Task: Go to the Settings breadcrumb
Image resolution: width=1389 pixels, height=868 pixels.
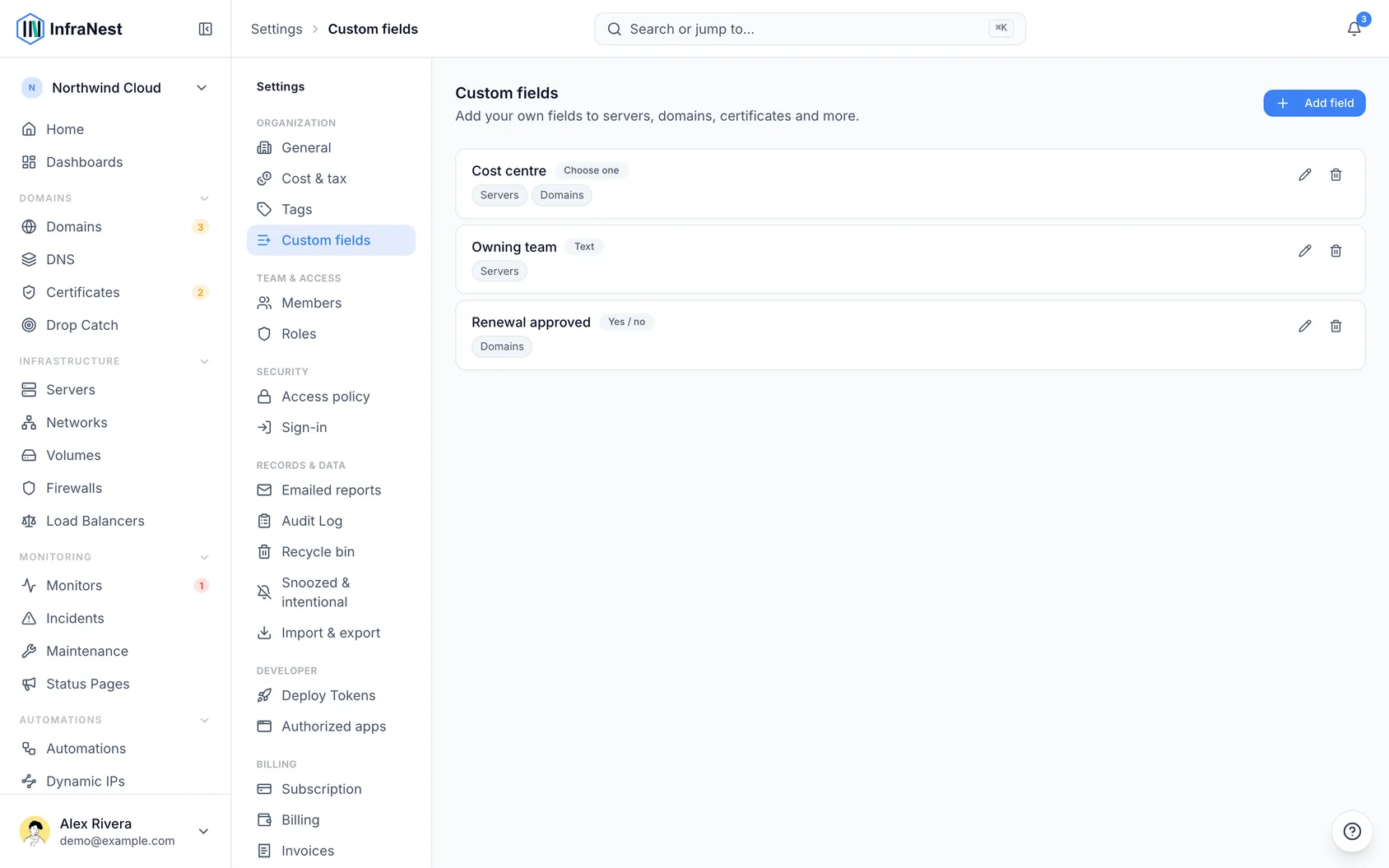Action: (276, 29)
